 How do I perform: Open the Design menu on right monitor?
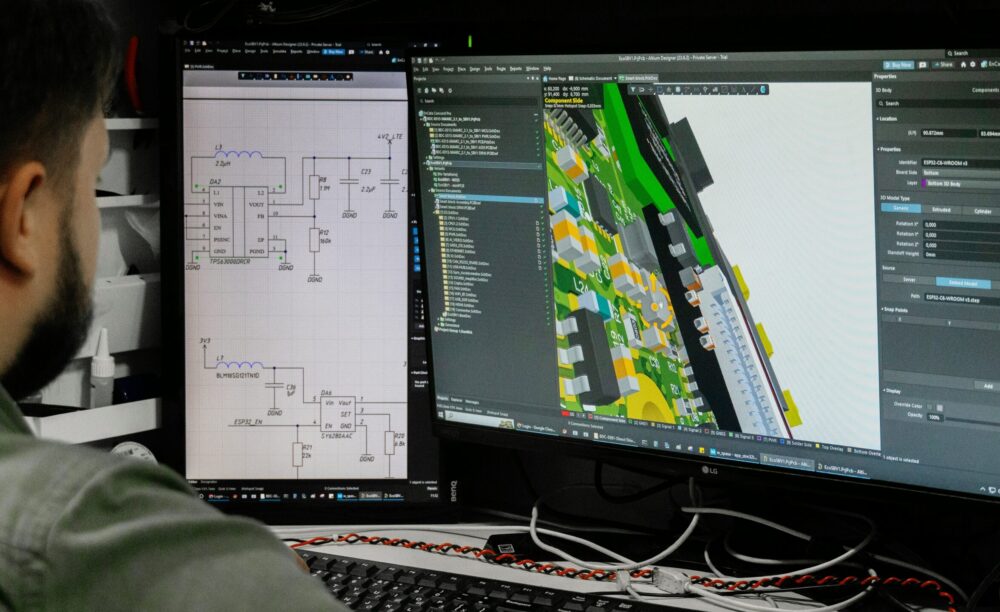[474, 68]
